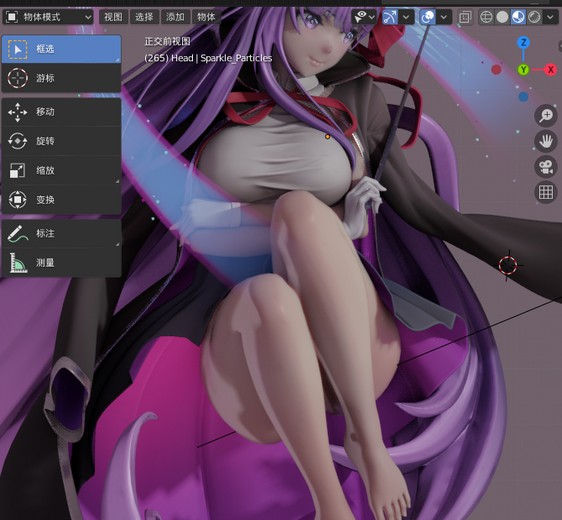Screen dimensions: 562x520
Task: Switch to wireframe viewport shading
Action: point(486,17)
